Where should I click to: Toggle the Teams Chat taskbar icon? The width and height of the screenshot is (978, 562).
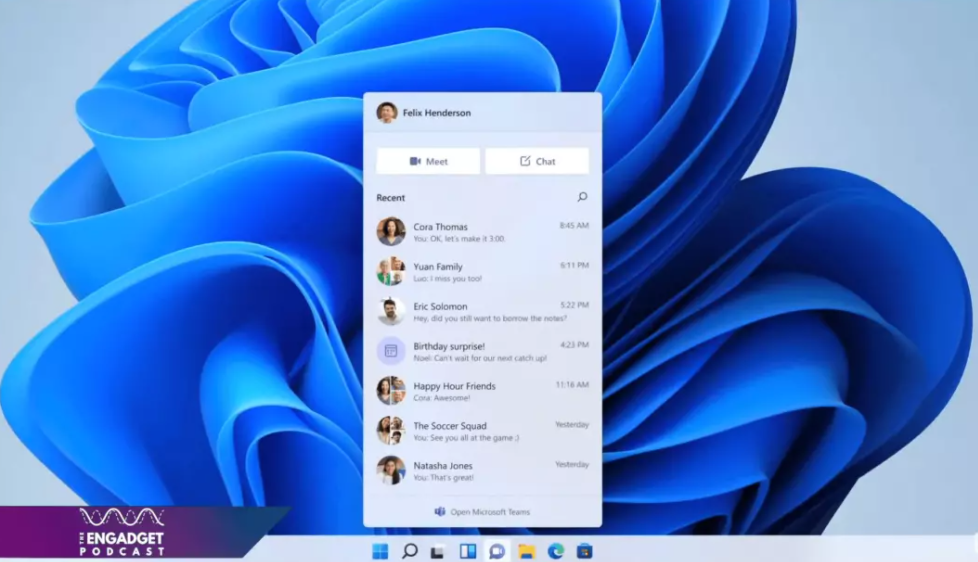(x=496, y=551)
